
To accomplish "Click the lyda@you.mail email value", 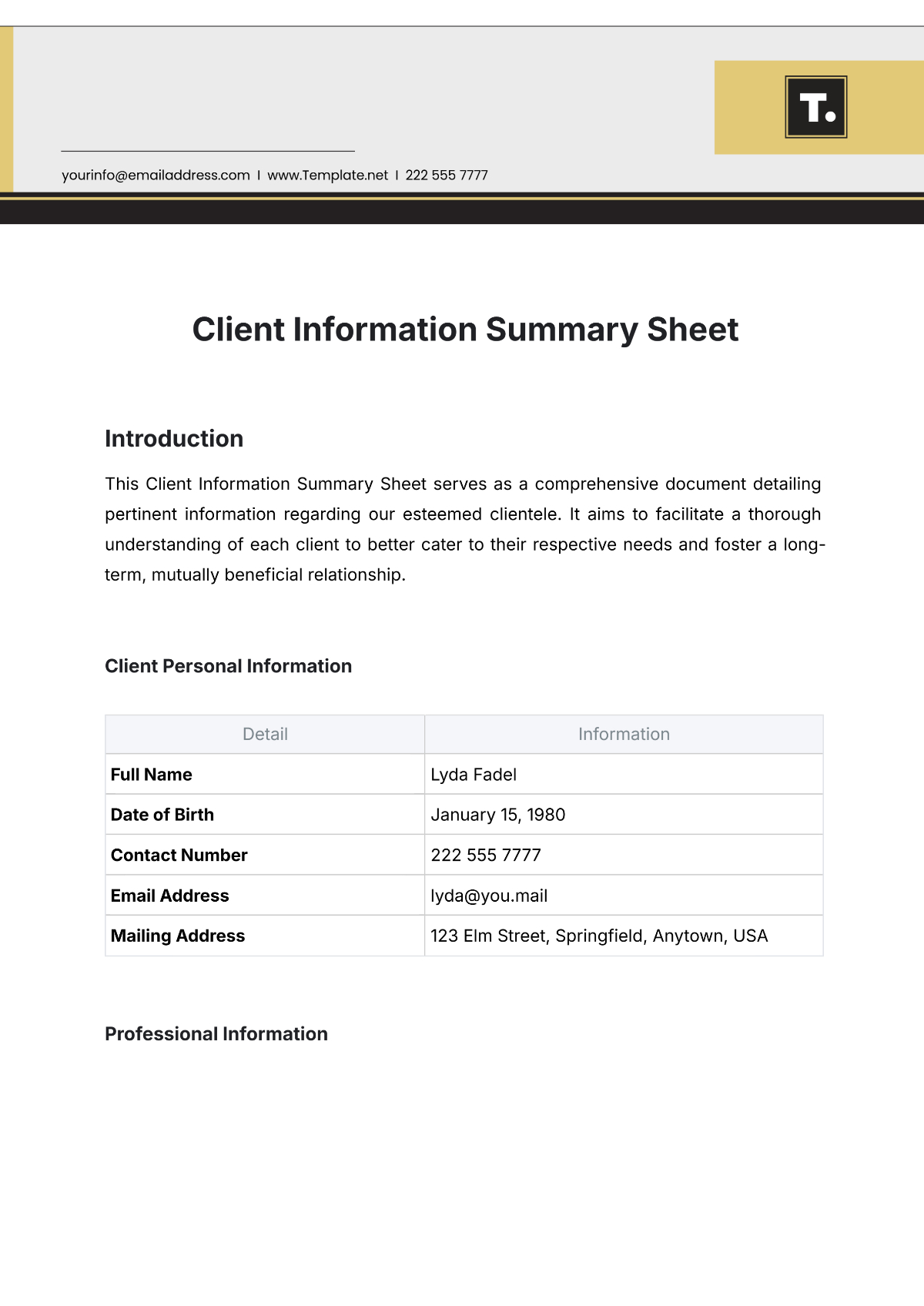I will 489,896.
